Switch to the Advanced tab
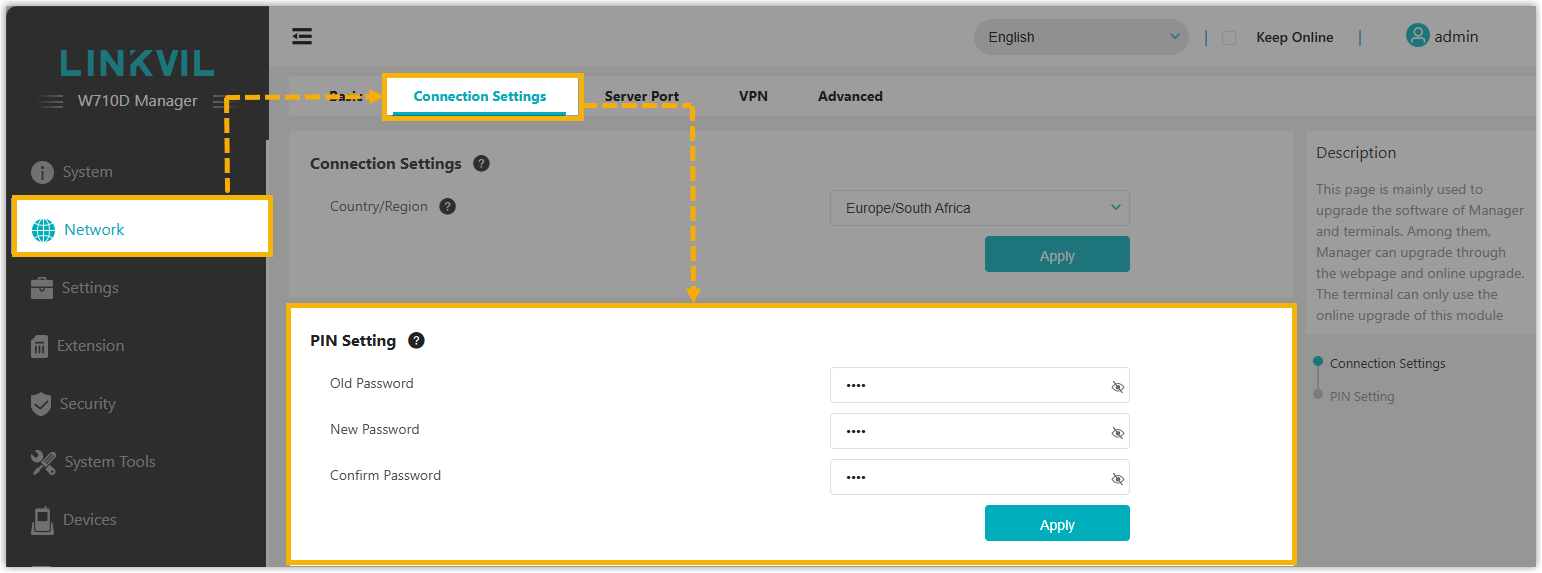The width and height of the screenshot is (1542, 573). tap(850, 97)
